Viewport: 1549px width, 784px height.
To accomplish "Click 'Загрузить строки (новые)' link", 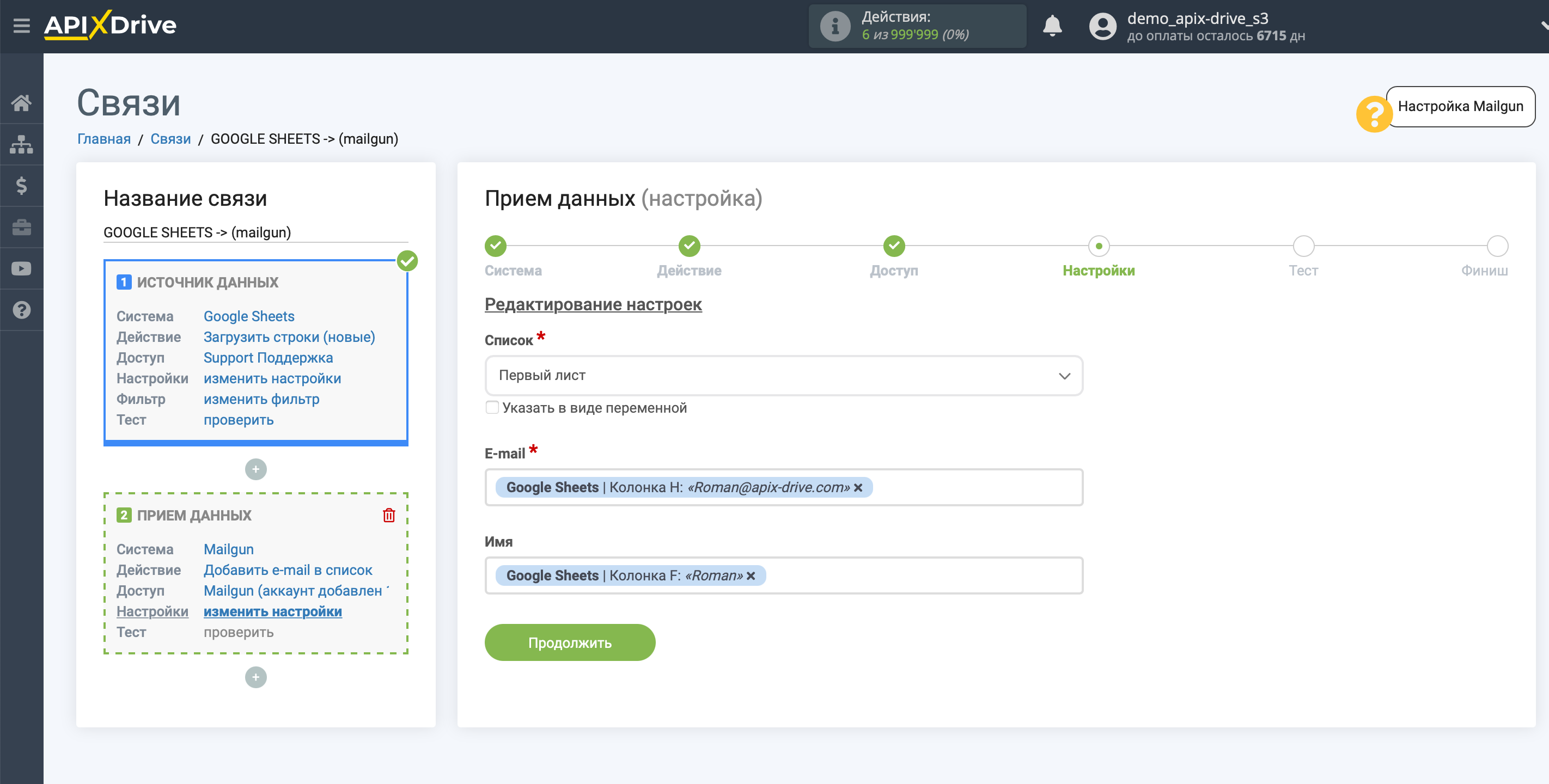I will click(x=289, y=336).
